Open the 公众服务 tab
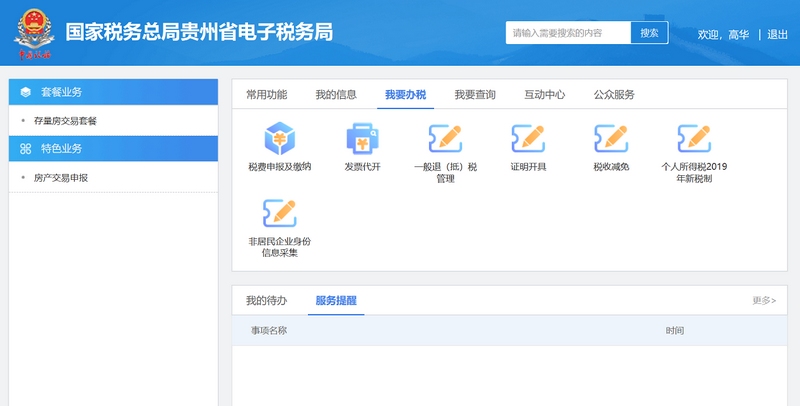800x406 pixels. (614, 94)
